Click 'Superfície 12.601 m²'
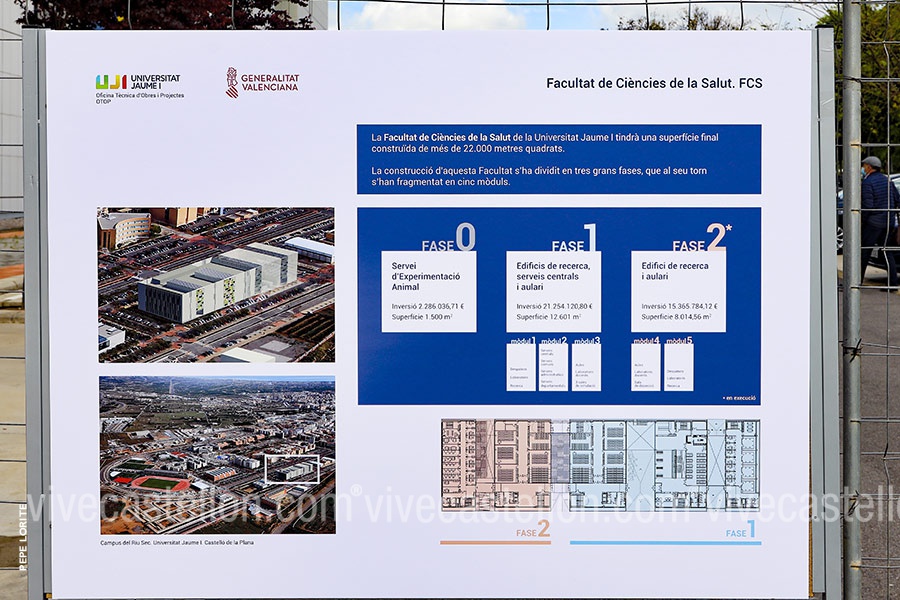This screenshot has width=900, height=600. [x=549, y=317]
